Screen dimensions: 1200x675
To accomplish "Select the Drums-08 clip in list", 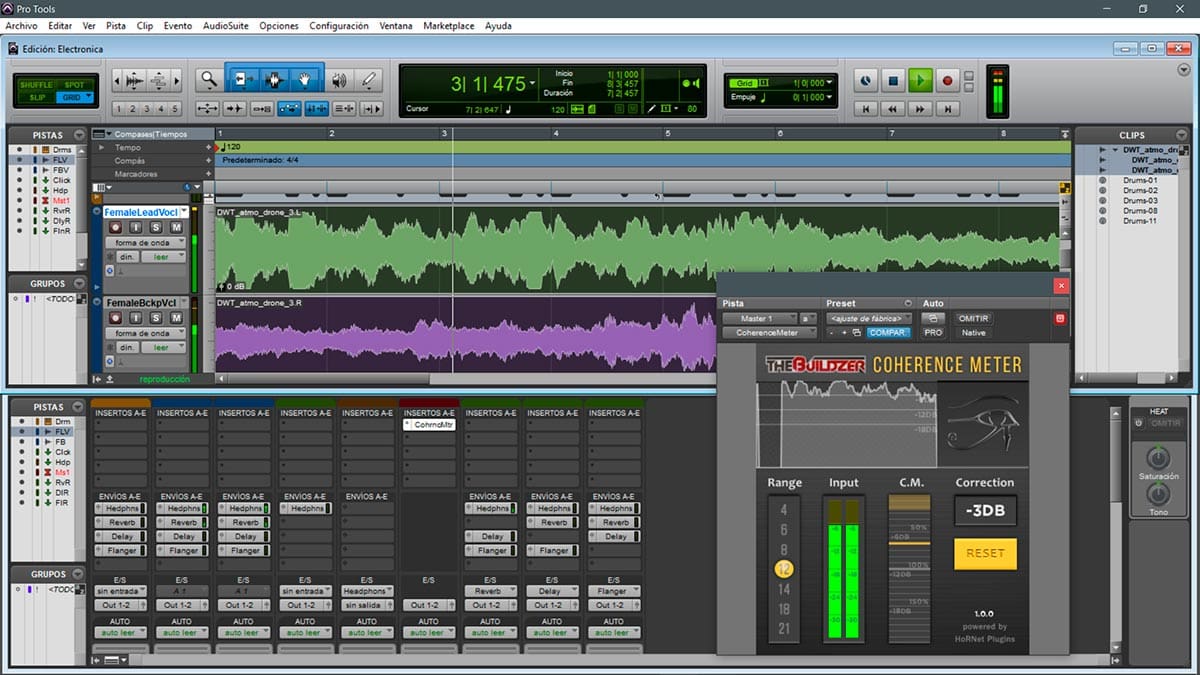I will [x=1140, y=210].
